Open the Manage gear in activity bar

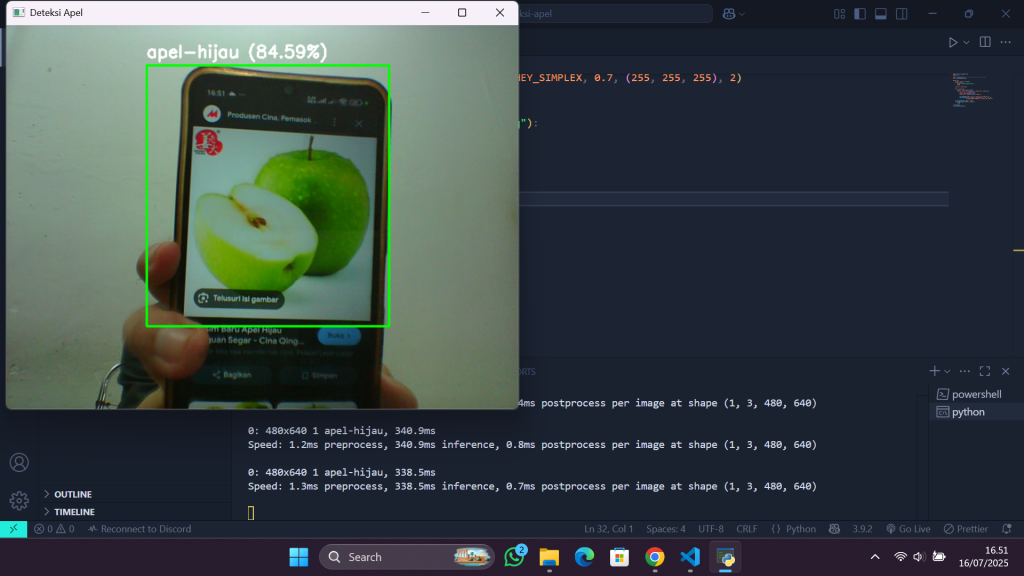[x=19, y=501]
